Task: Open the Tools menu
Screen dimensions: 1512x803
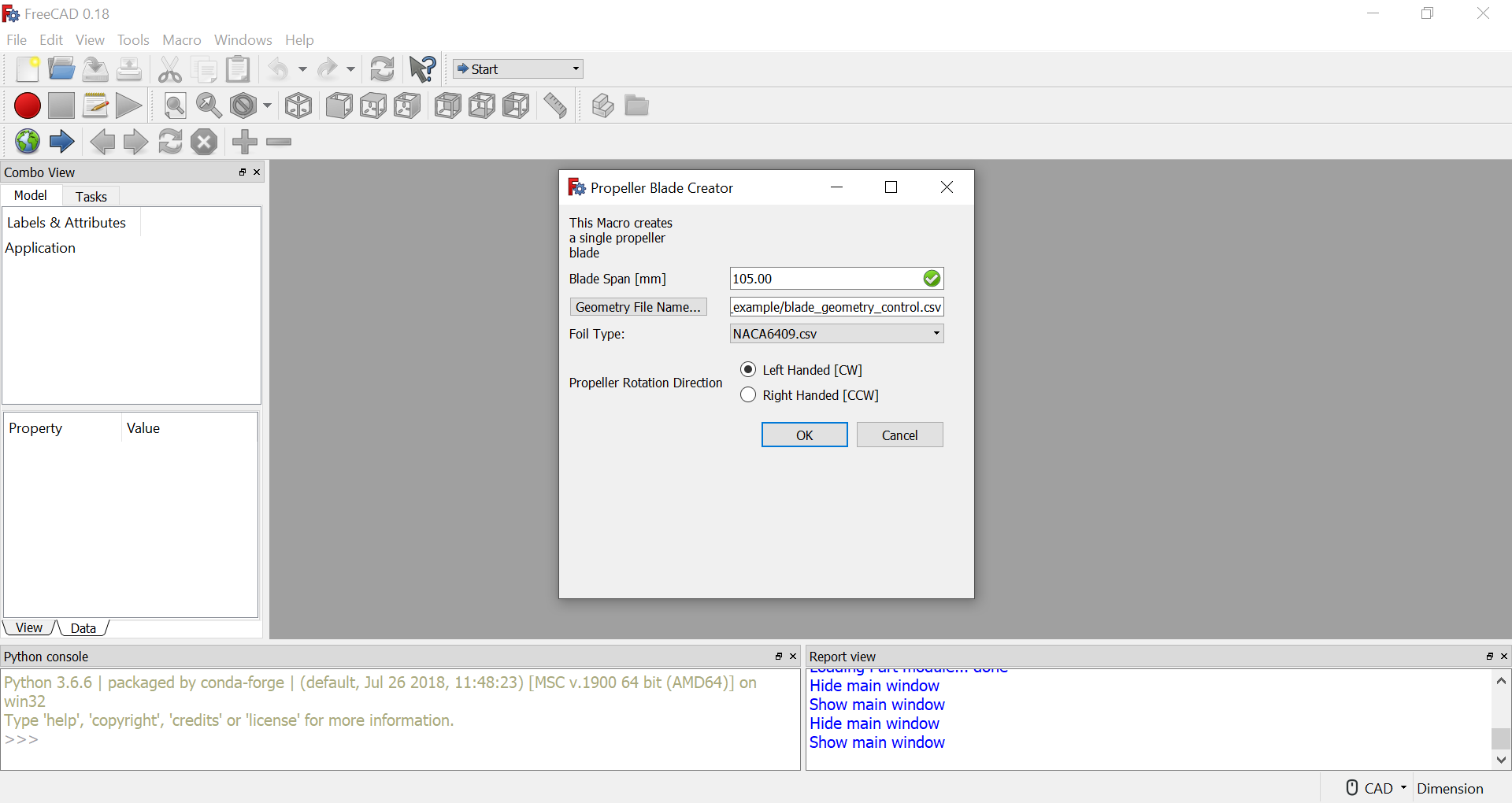Action: 133,40
